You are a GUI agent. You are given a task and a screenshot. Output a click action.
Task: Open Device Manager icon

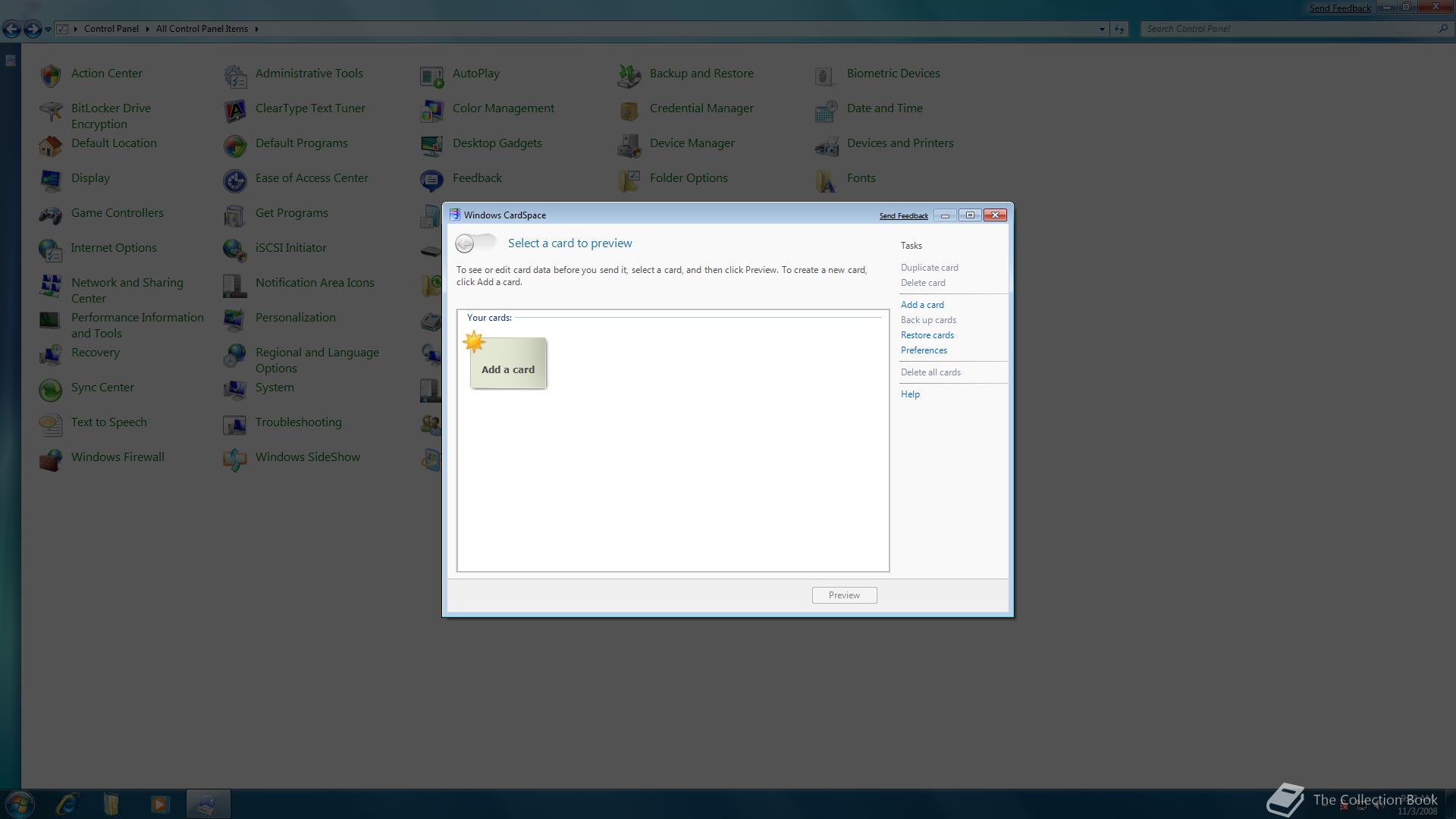(x=629, y=146)
